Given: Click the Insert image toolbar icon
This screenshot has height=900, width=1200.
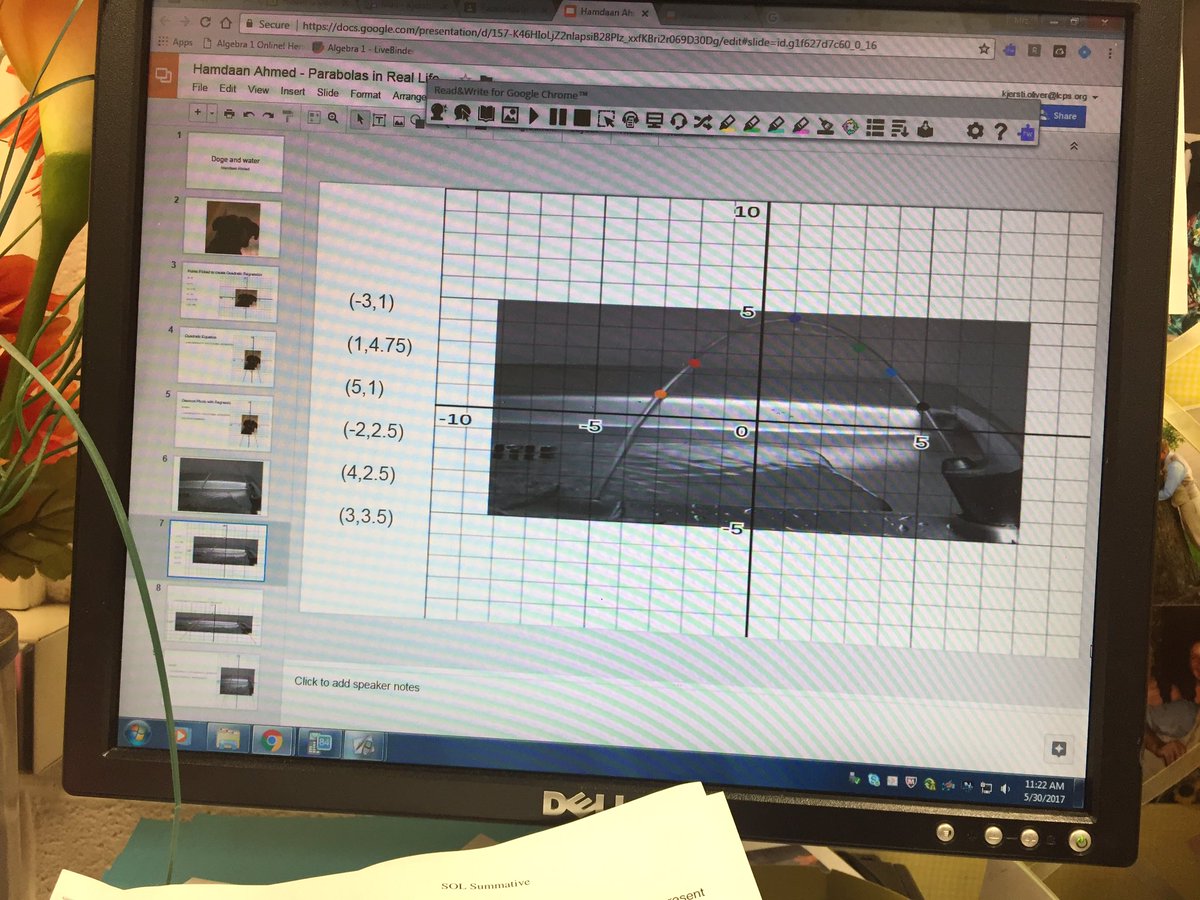Looking at the screenshot, I should [x=398, y=121].
